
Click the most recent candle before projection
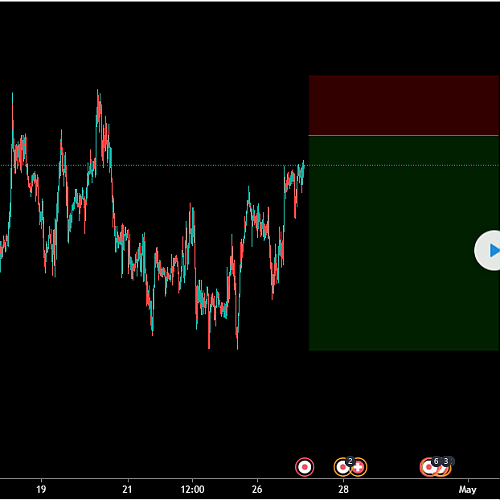[303, 168]
